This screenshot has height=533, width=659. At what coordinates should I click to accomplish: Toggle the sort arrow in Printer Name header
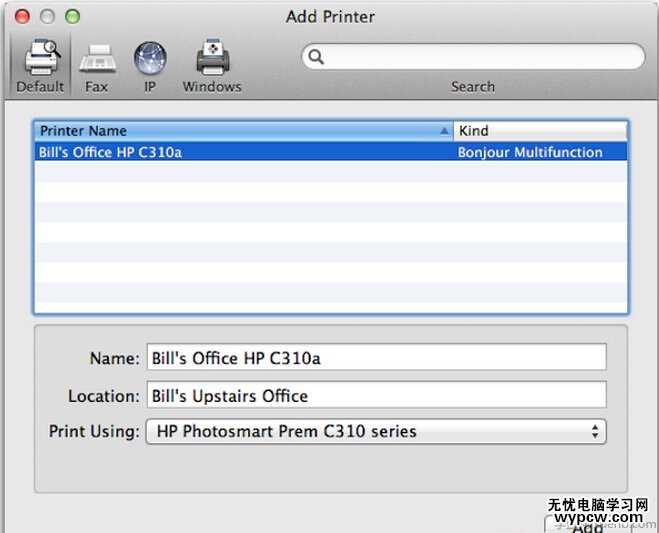pyautogui.click(x=444, y=131)
